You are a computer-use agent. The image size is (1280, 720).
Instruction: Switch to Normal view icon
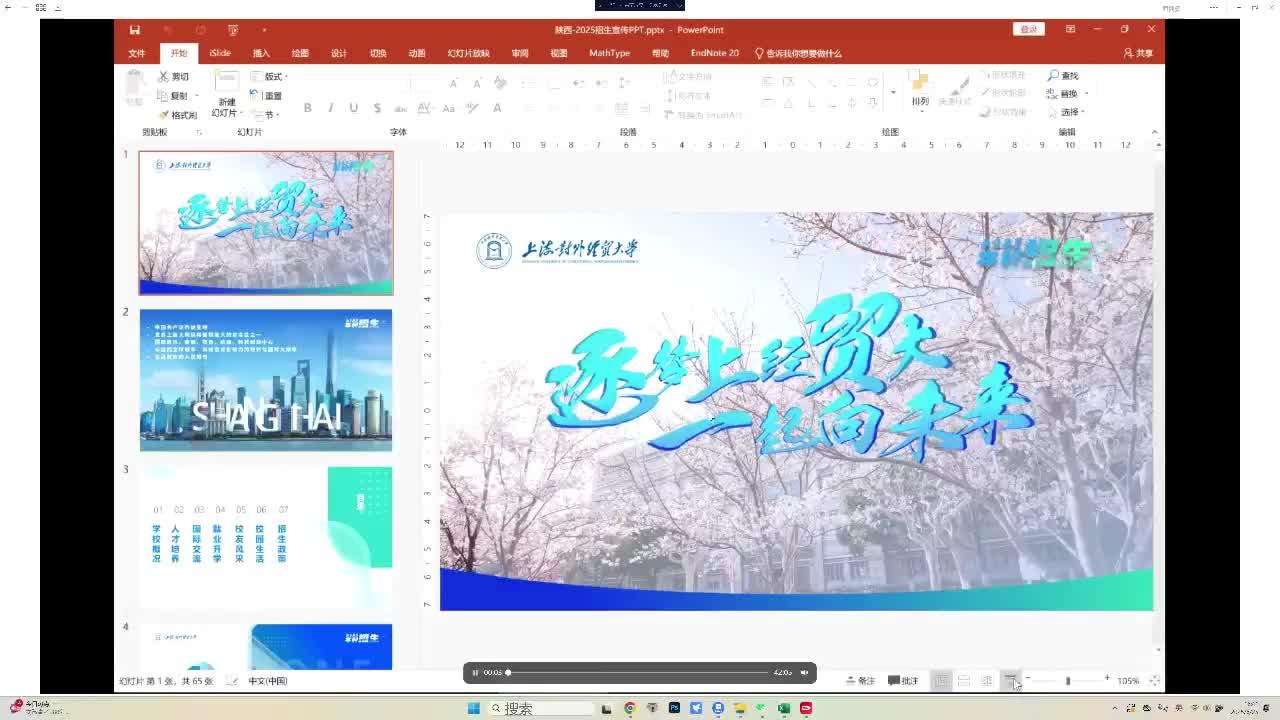click(x=941, y=681)
